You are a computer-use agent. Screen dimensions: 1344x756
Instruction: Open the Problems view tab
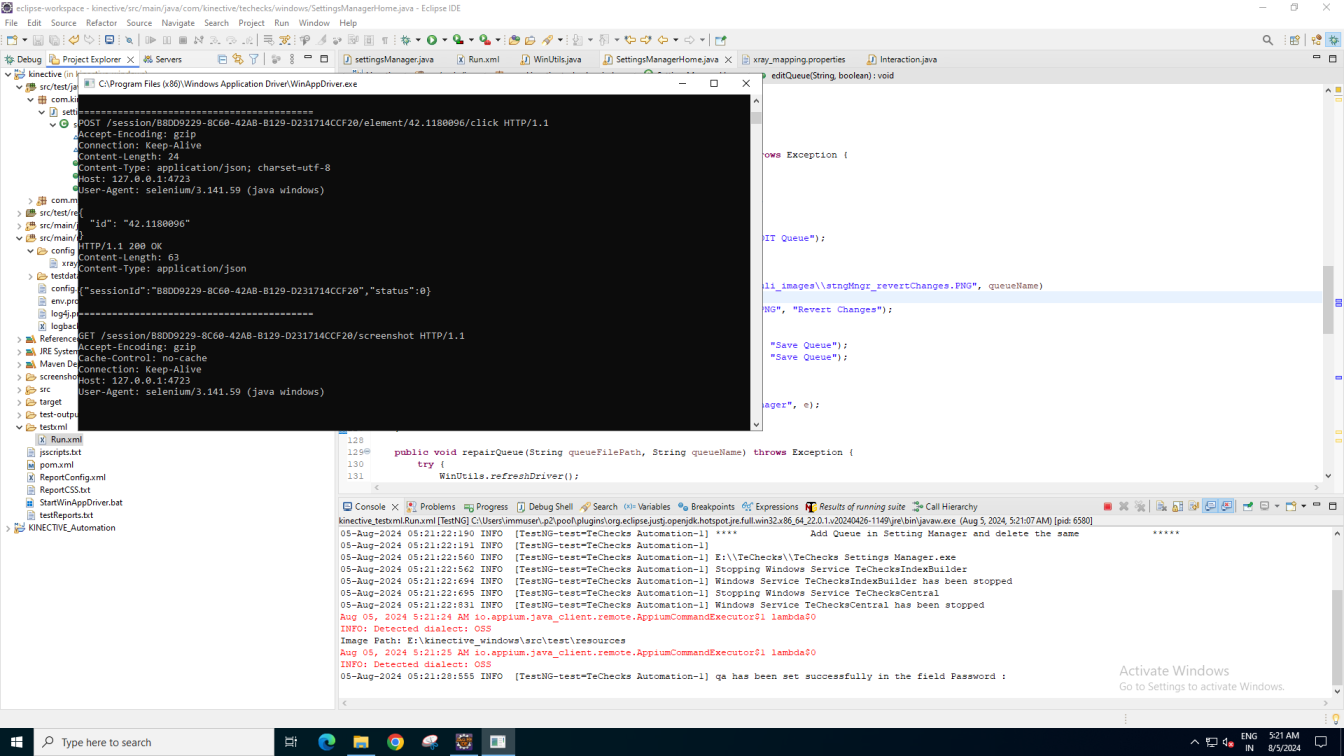coord(436,507)
